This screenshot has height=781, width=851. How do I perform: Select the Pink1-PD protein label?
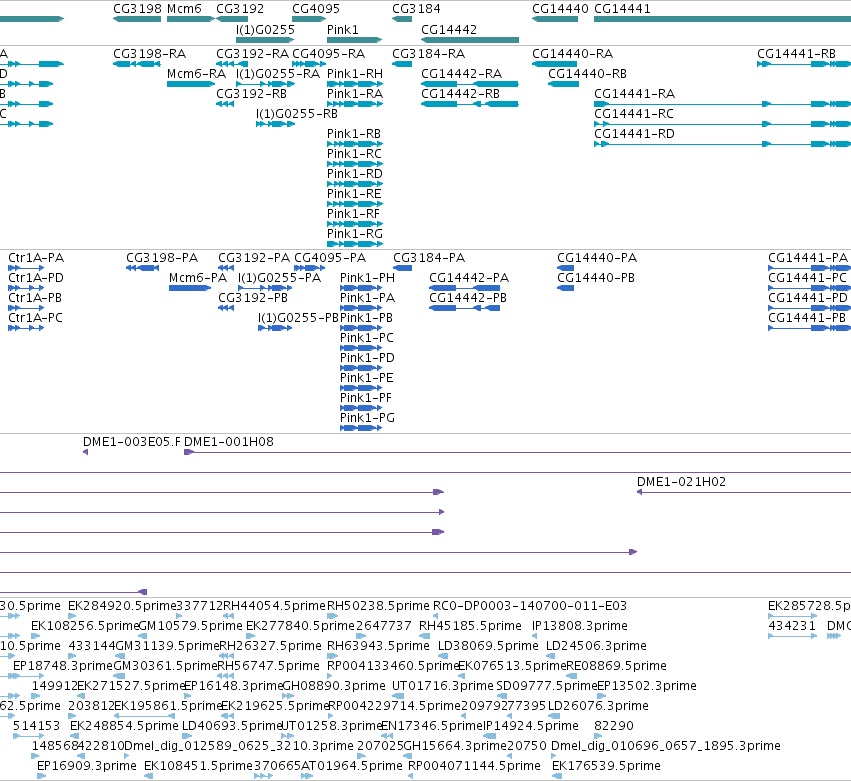pyautogui.click(x=367, y=358)
